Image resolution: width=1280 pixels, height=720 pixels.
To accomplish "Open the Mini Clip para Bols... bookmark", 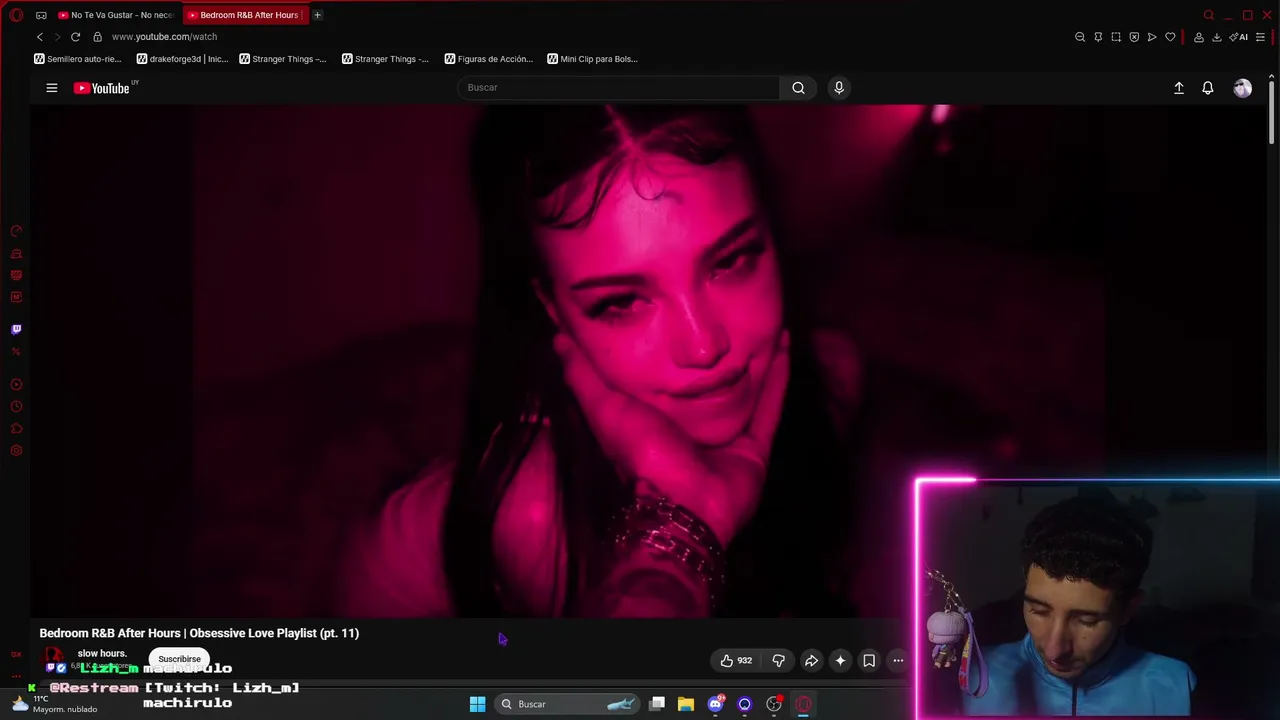I will [x=593, y=59].
